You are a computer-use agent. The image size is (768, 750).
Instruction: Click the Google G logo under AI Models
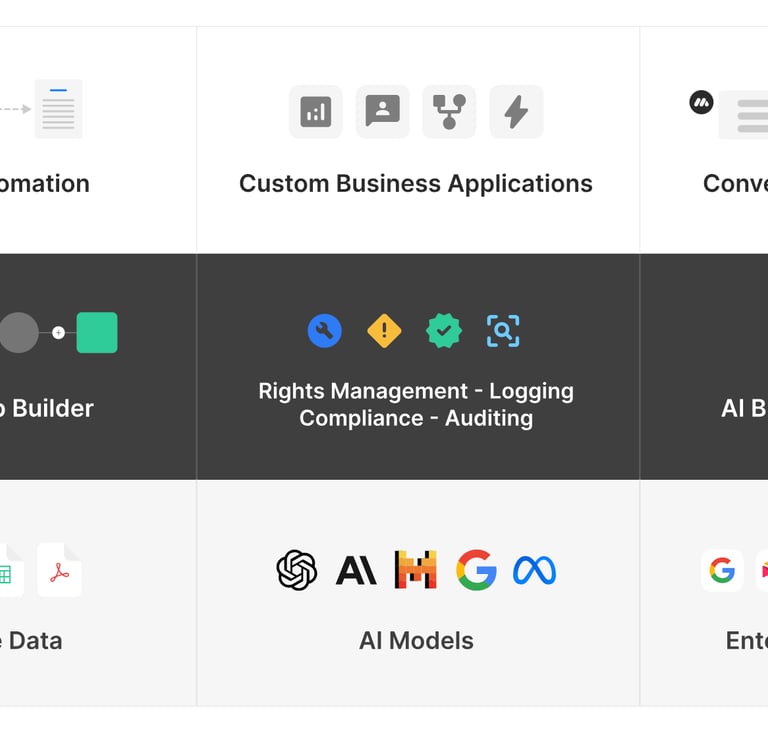click(x=476, y=570)
